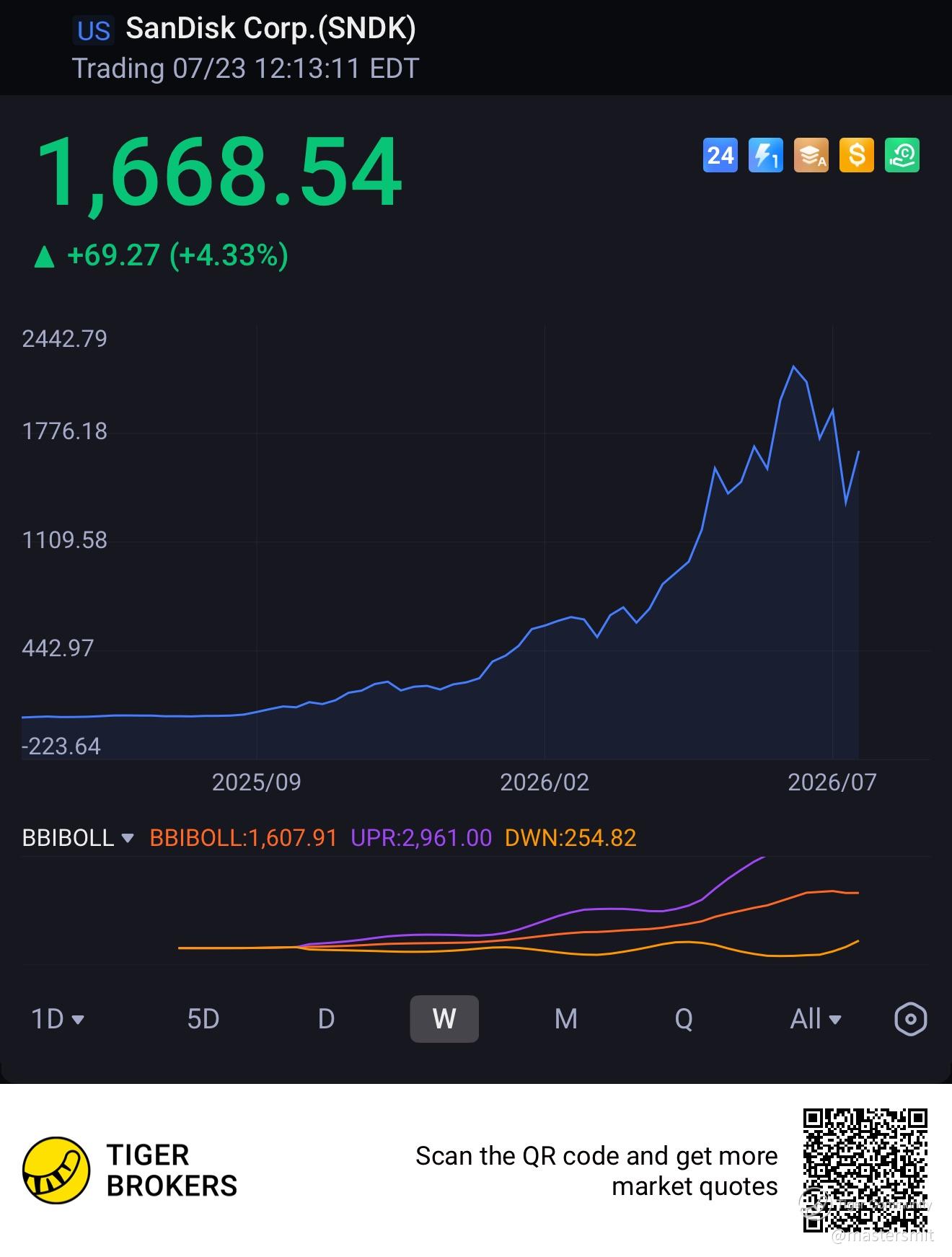This screenshot has height=1257, width=952.
Task: Tap the DWN:254.82 value
Action: [x=570, y=838]
